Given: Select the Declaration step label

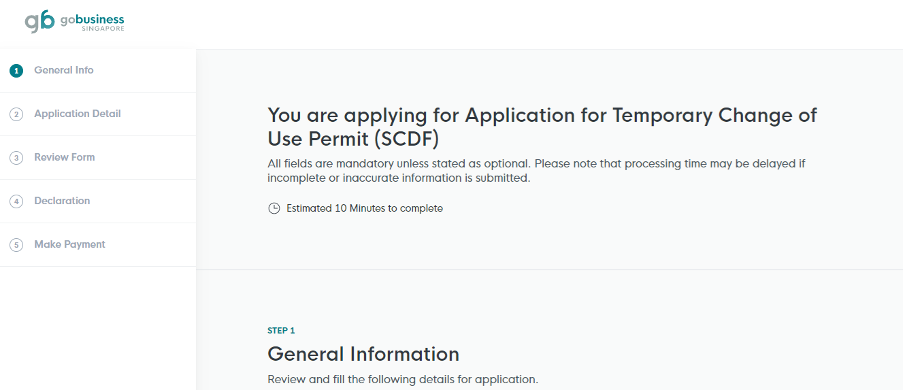Looking at the screenshot, I should (62, 201).
